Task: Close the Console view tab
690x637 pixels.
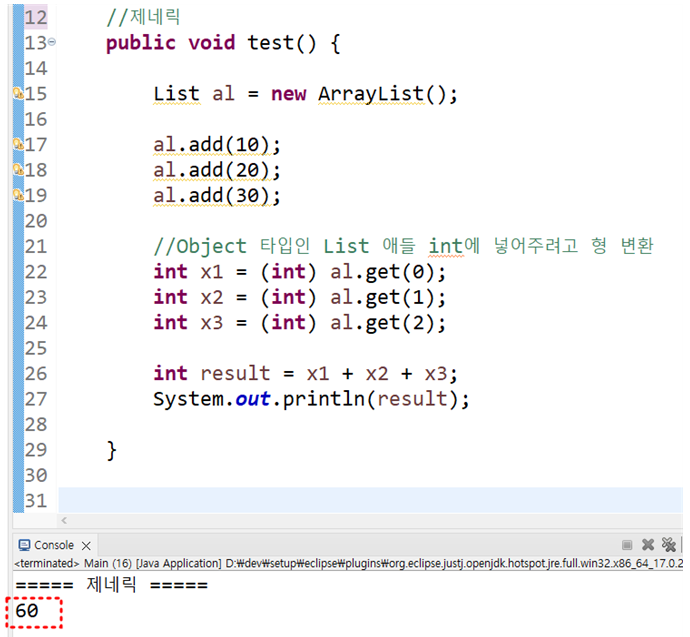Action: click(x=86, y=546)
